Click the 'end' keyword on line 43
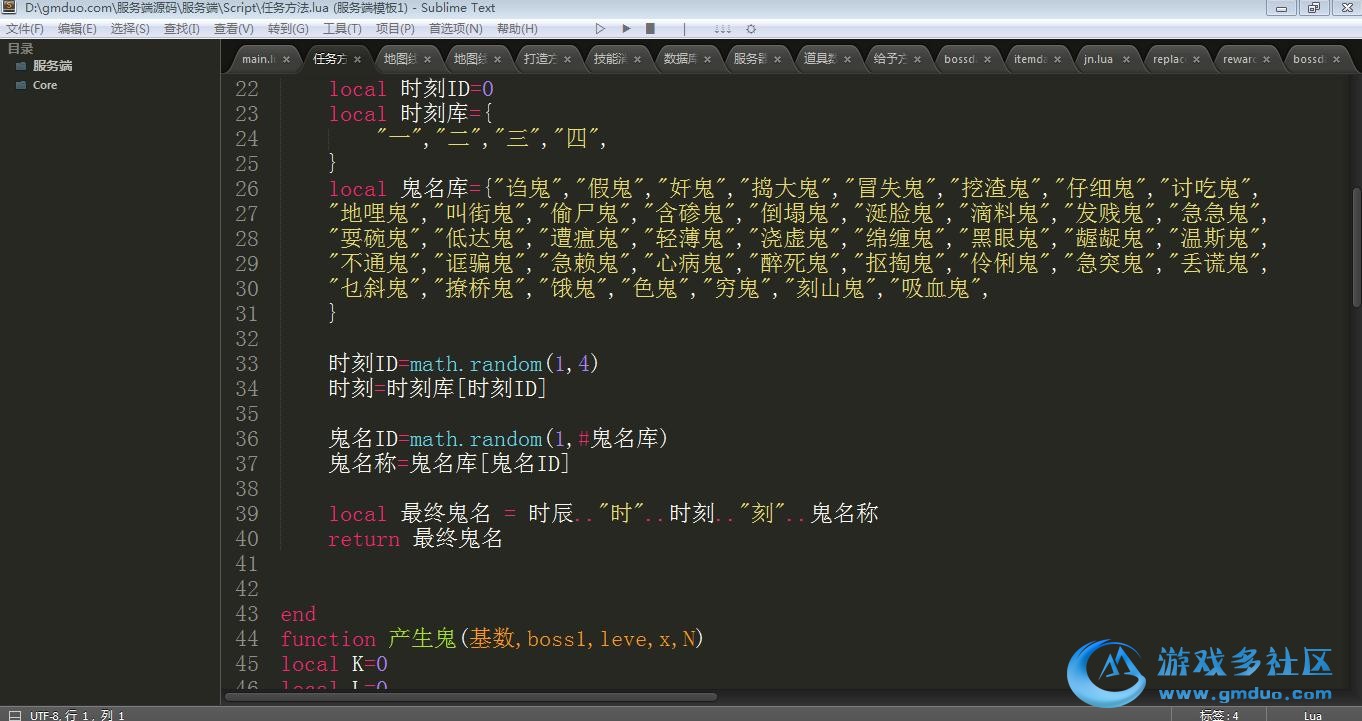The image size is (1362, 721). point(298,614)
